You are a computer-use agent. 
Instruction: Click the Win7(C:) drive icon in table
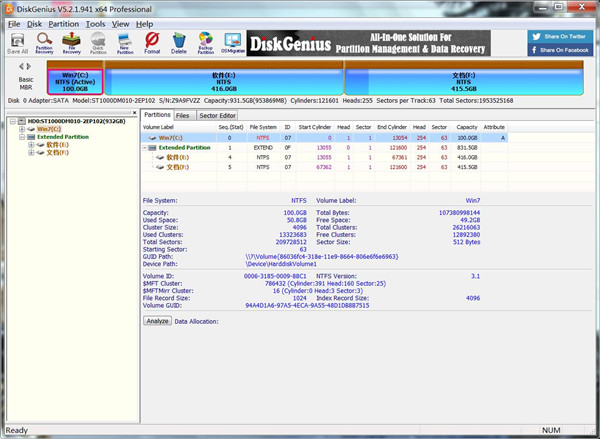click(x=152, y=138)
